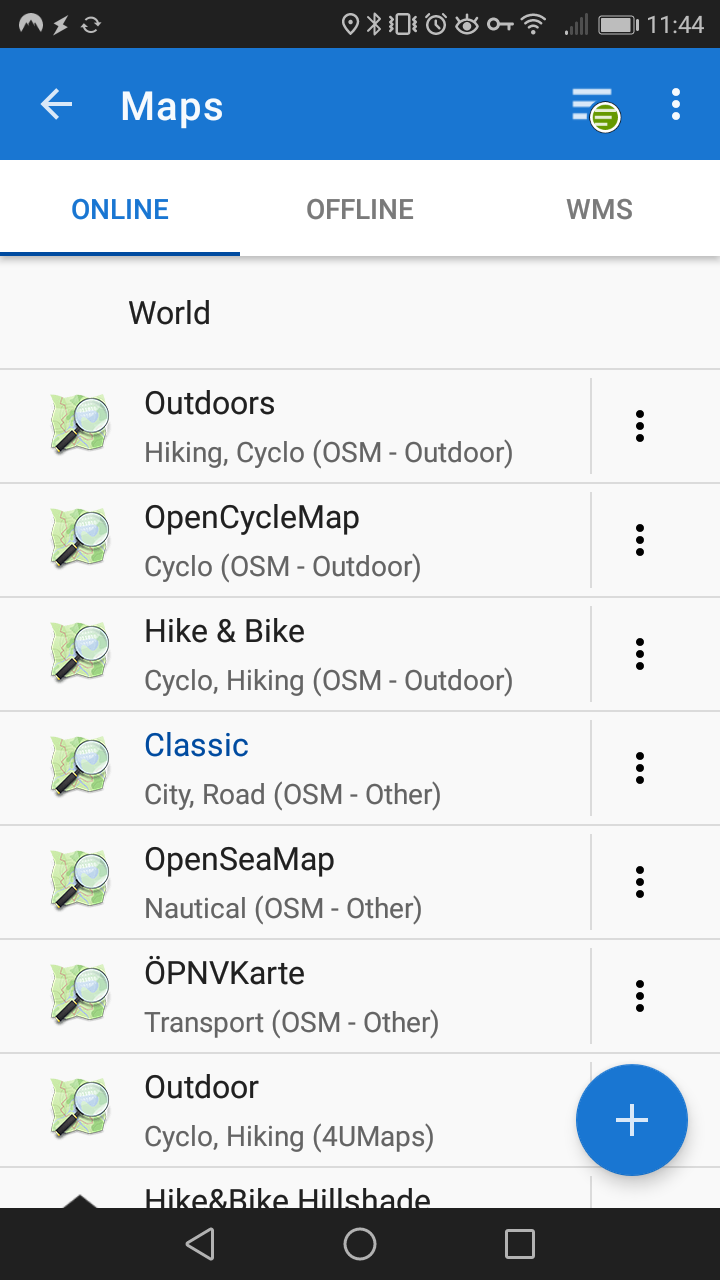
Task: Show more options for Classic map
Action: 640,768
